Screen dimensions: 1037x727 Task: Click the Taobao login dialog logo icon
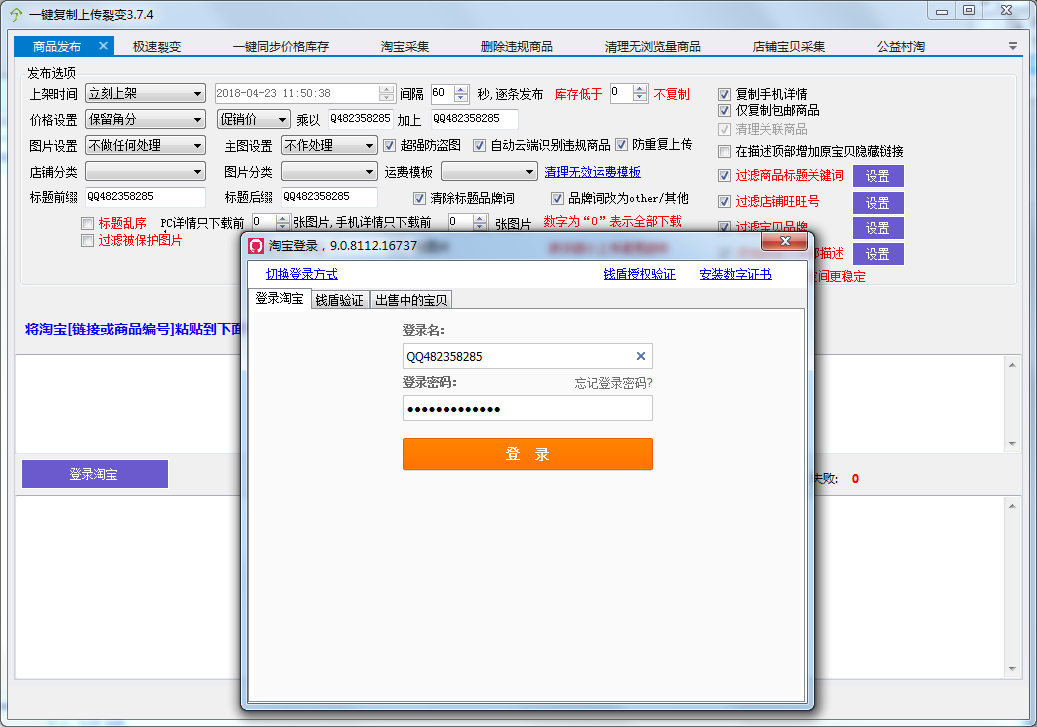tap(256, 245)
